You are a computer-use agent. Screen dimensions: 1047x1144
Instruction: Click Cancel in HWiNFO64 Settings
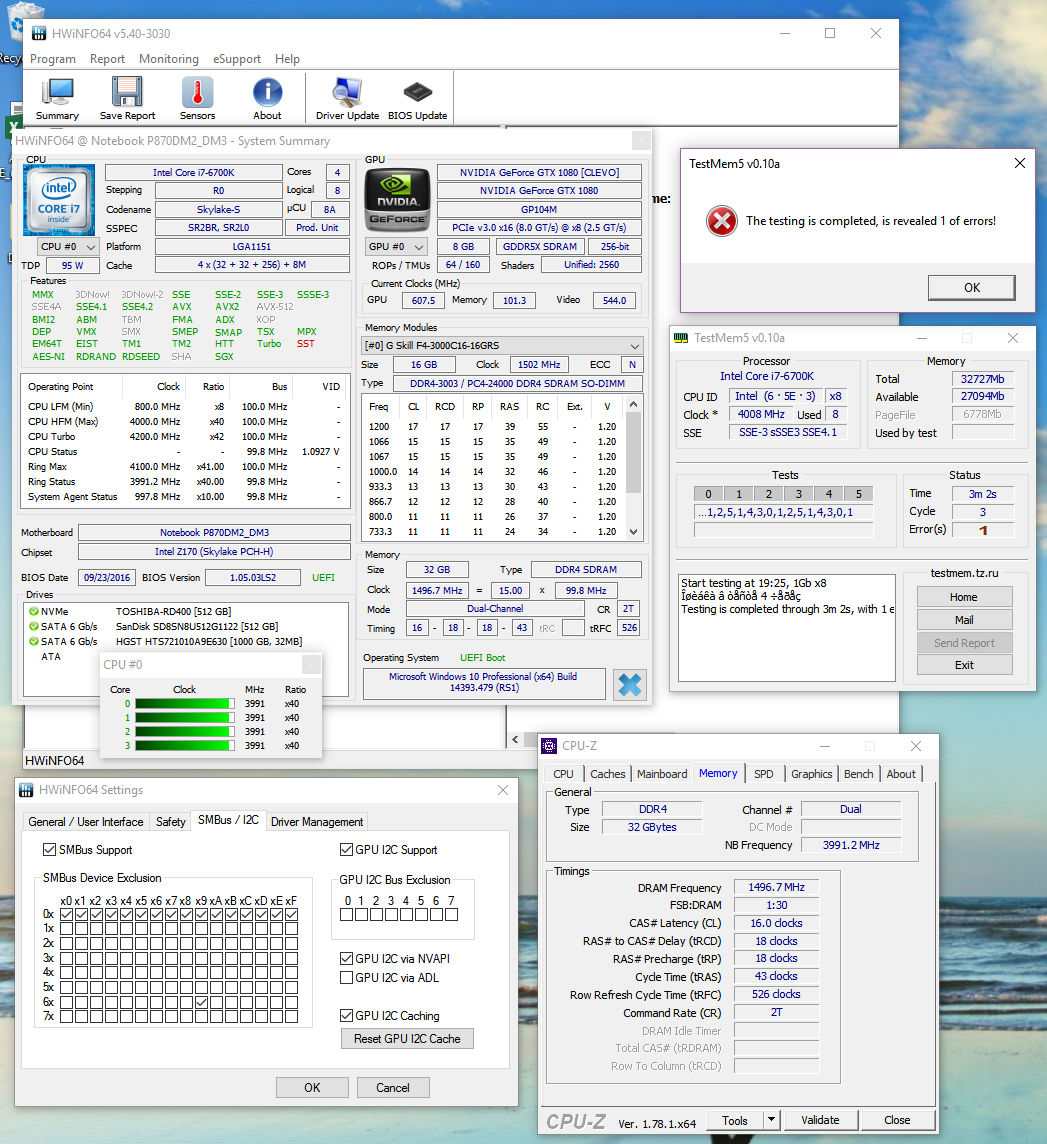(393, 1087)
